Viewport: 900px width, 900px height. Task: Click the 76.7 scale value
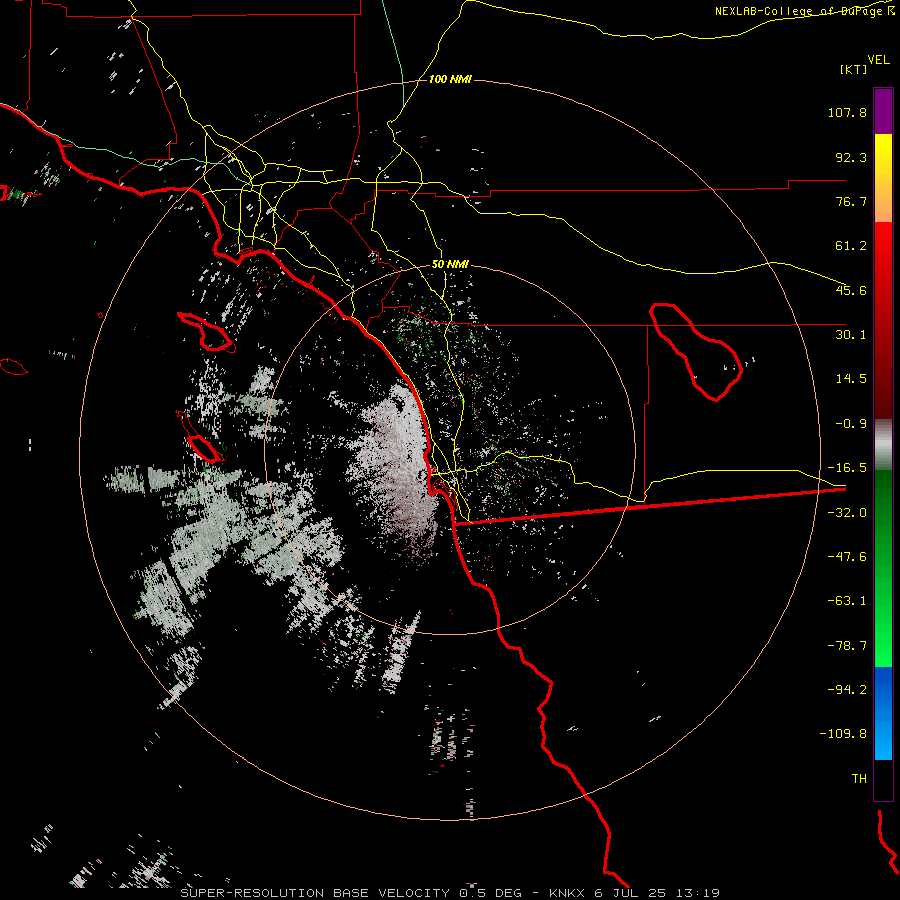851,201
